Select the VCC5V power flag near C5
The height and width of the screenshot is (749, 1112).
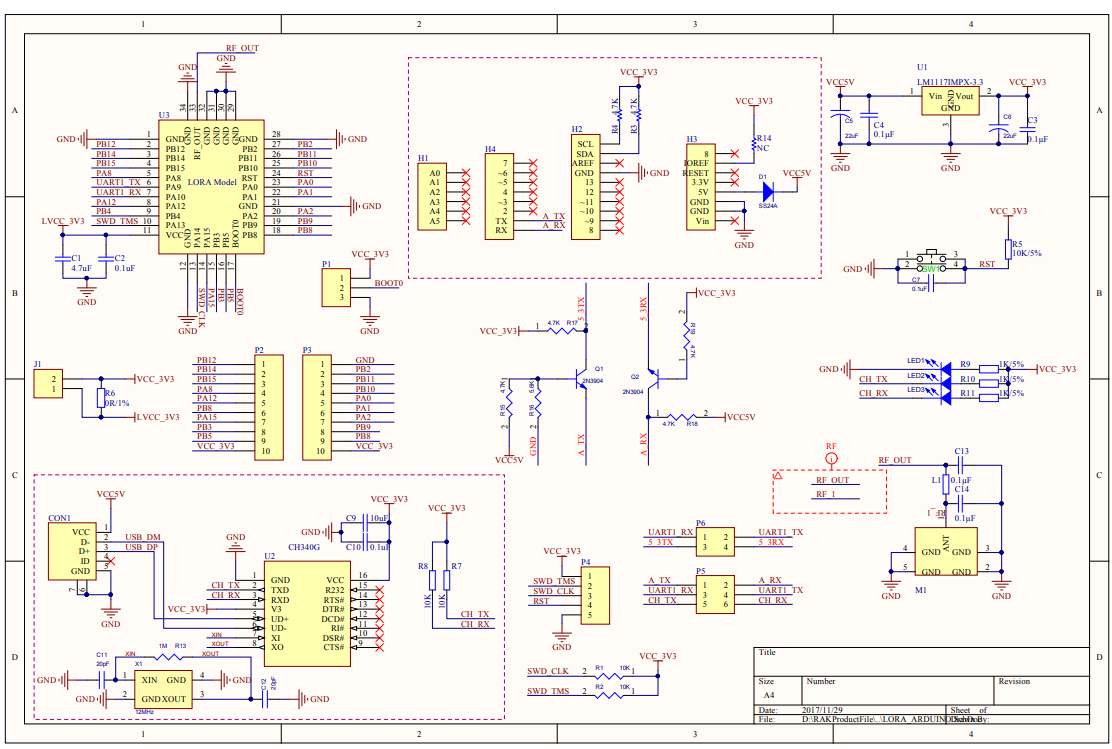point(840,84)
